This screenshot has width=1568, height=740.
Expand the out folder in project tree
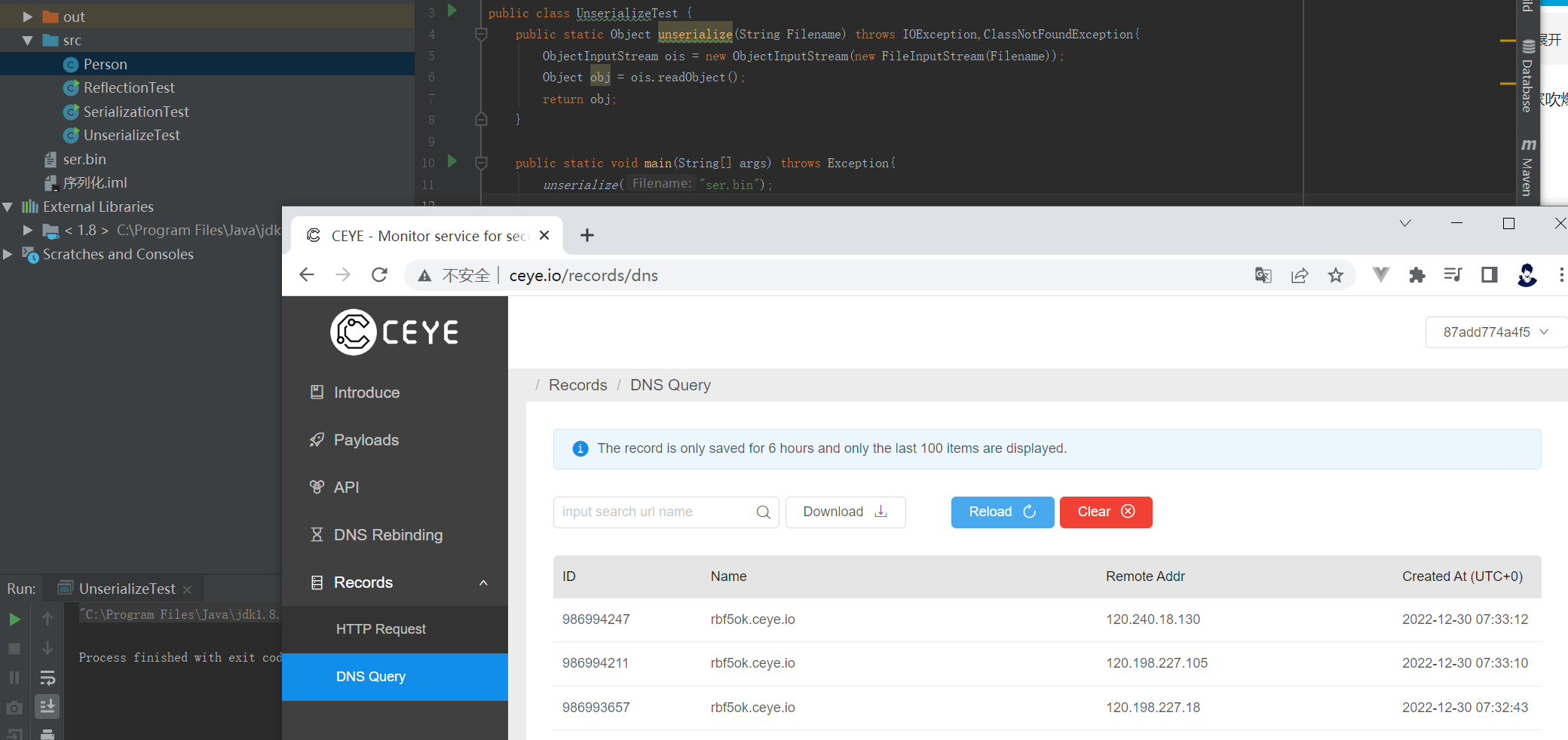pyautogui.click(x=28, y=17)
